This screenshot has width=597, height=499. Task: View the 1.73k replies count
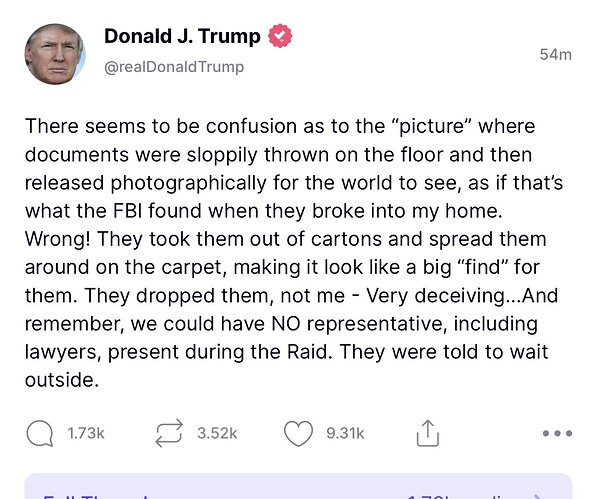[86, 433]
